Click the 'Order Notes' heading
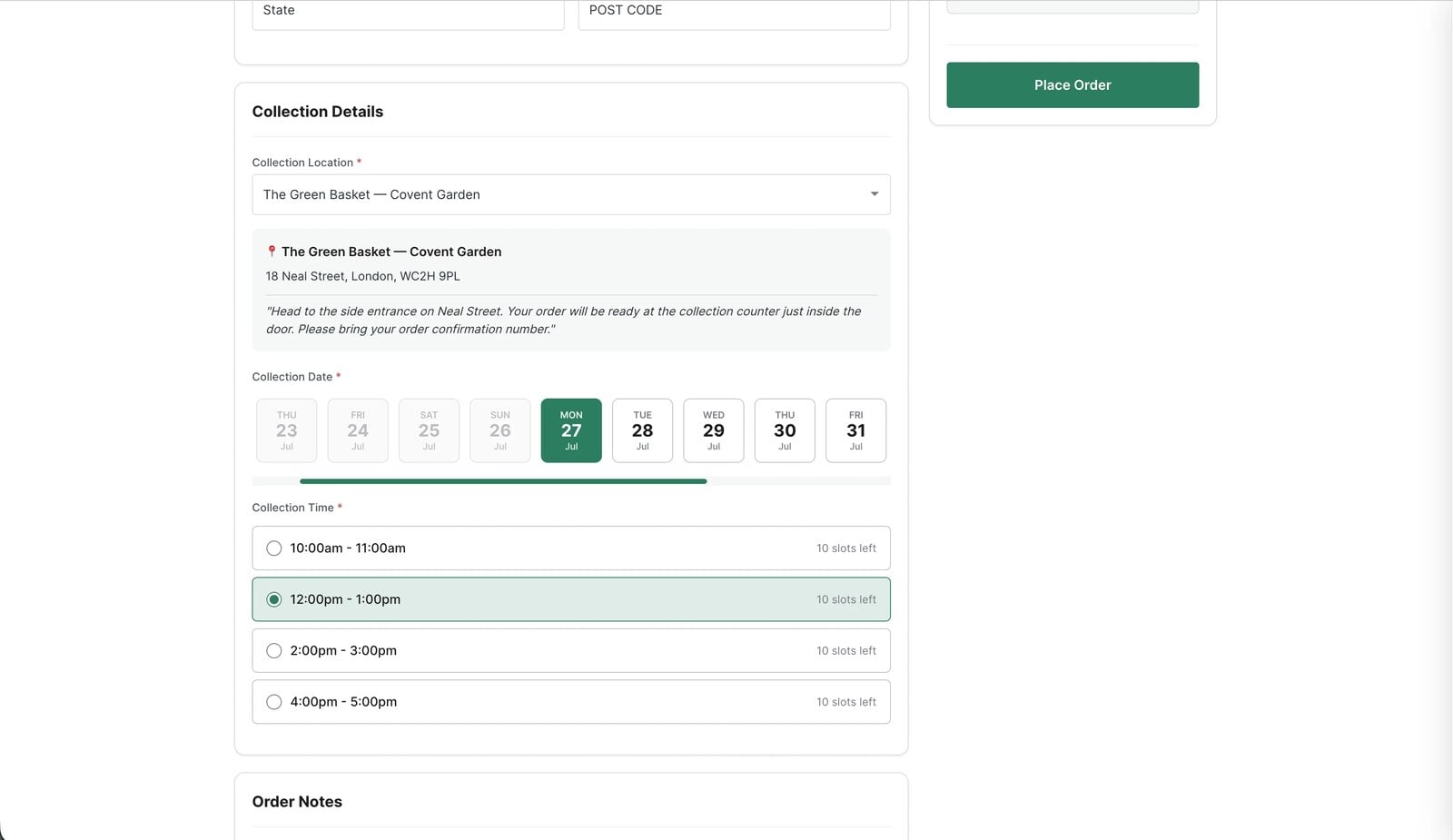1453x840 pixels. coord(297,802)
